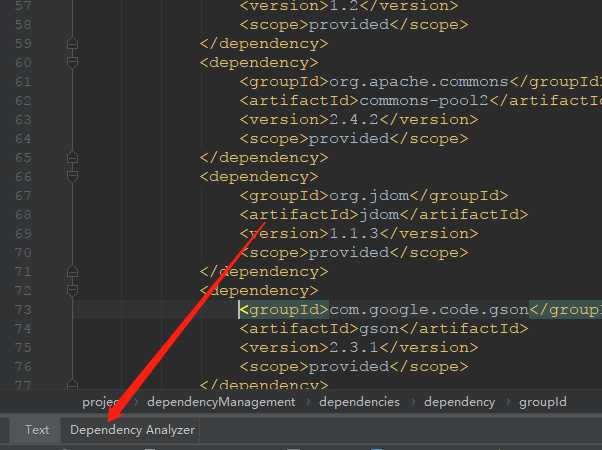Screen dimensions: 602x450
Task: Click line number 73 in the gutter
Action: [x=23, y=309]
